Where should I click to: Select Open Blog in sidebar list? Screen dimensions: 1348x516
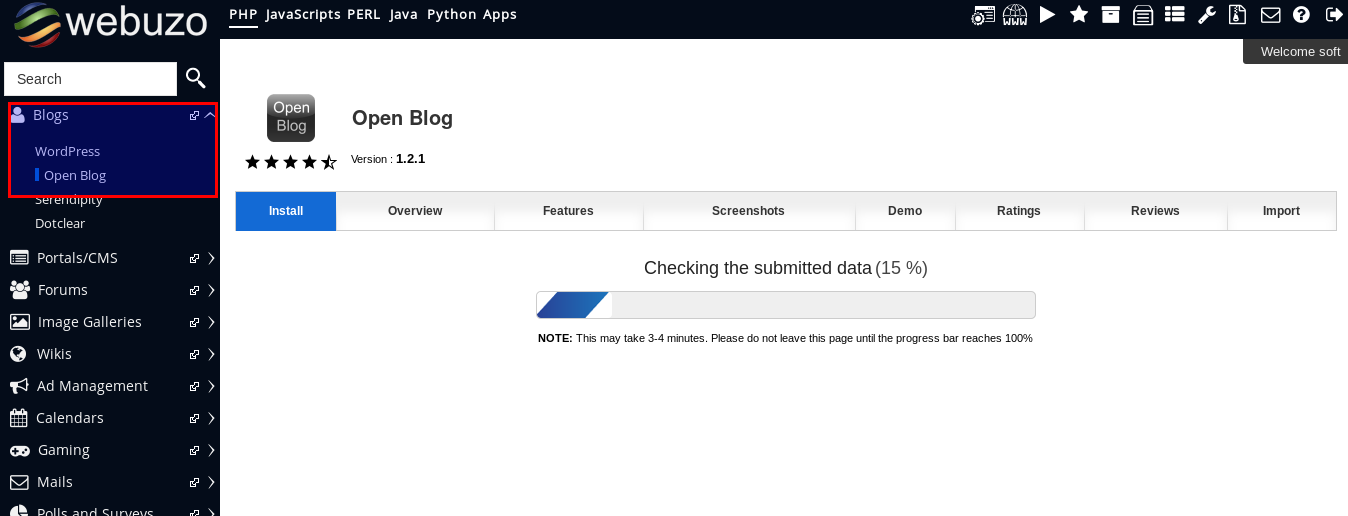pos(75,175)
